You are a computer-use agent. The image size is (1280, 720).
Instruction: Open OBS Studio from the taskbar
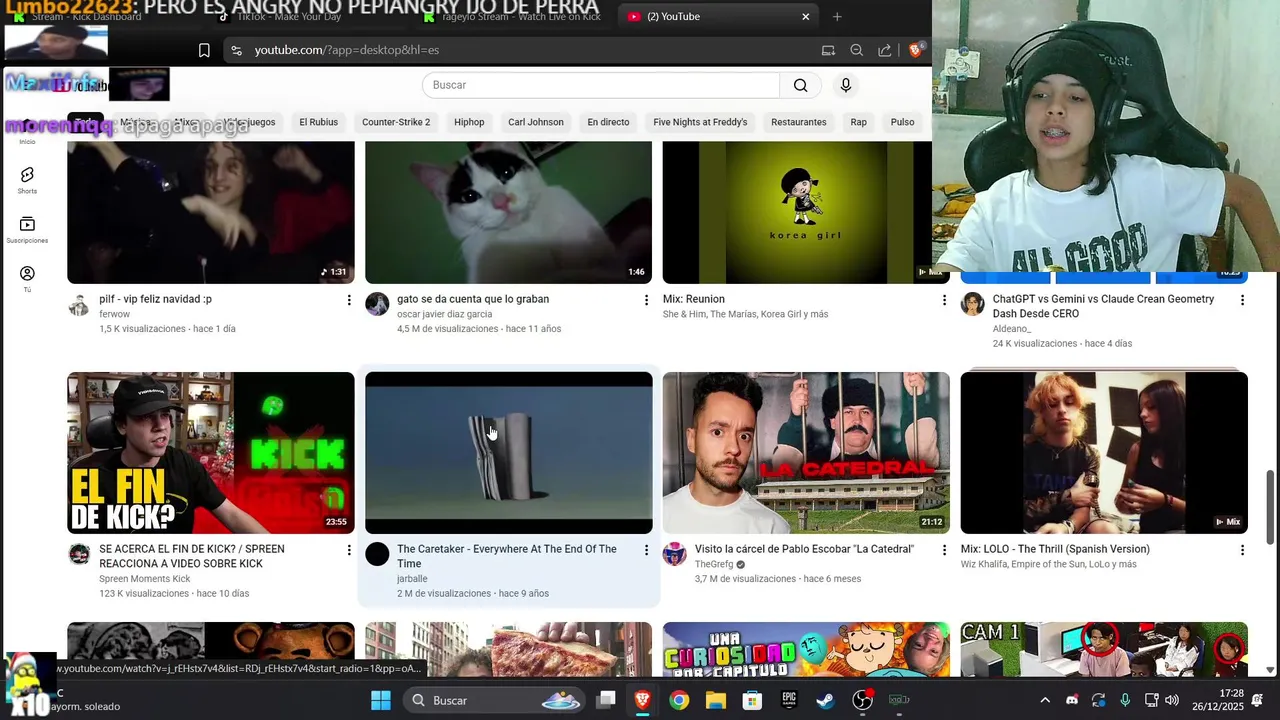[x=862, y=700]
